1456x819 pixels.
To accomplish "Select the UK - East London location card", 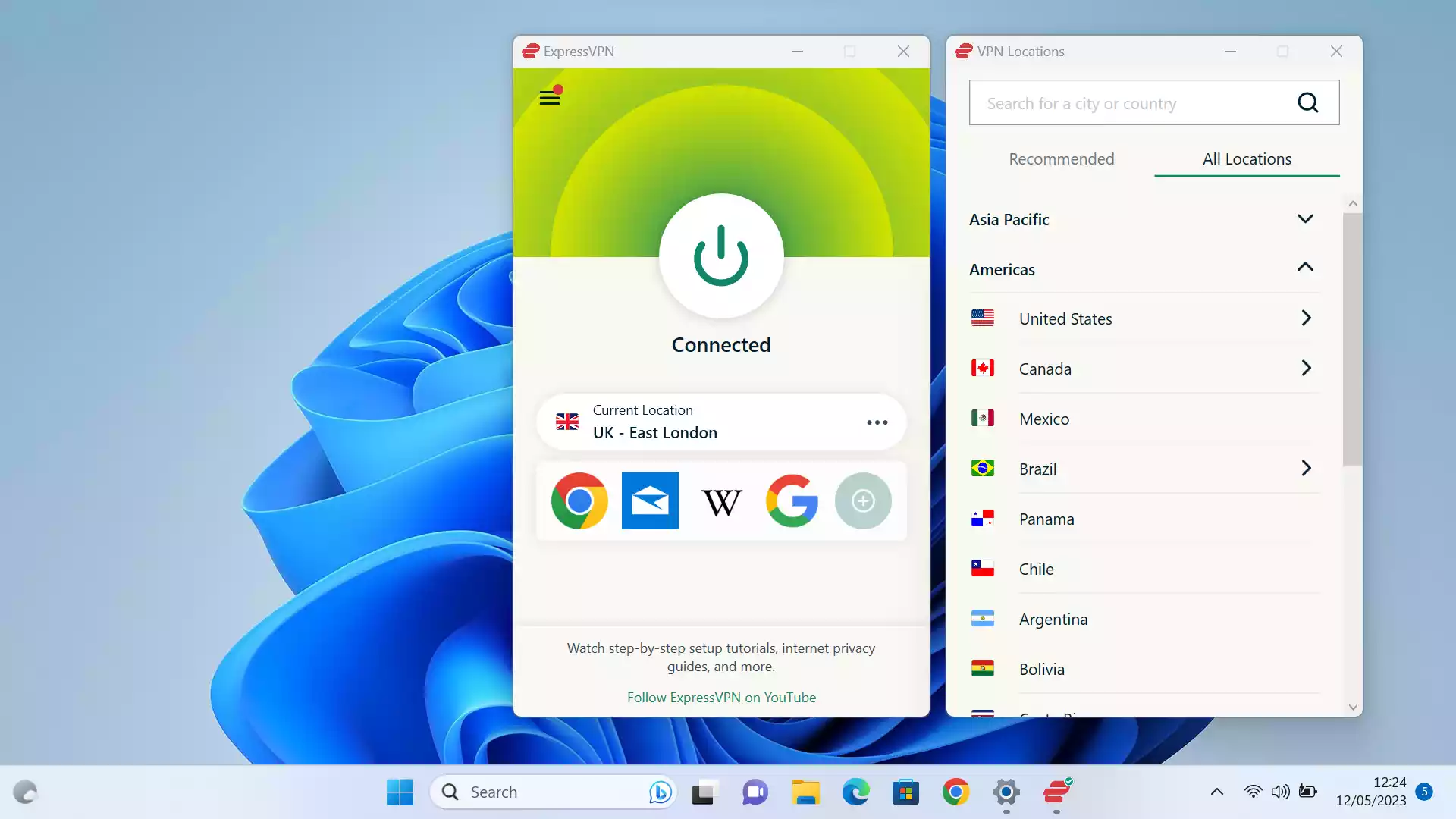I will 721,422.
